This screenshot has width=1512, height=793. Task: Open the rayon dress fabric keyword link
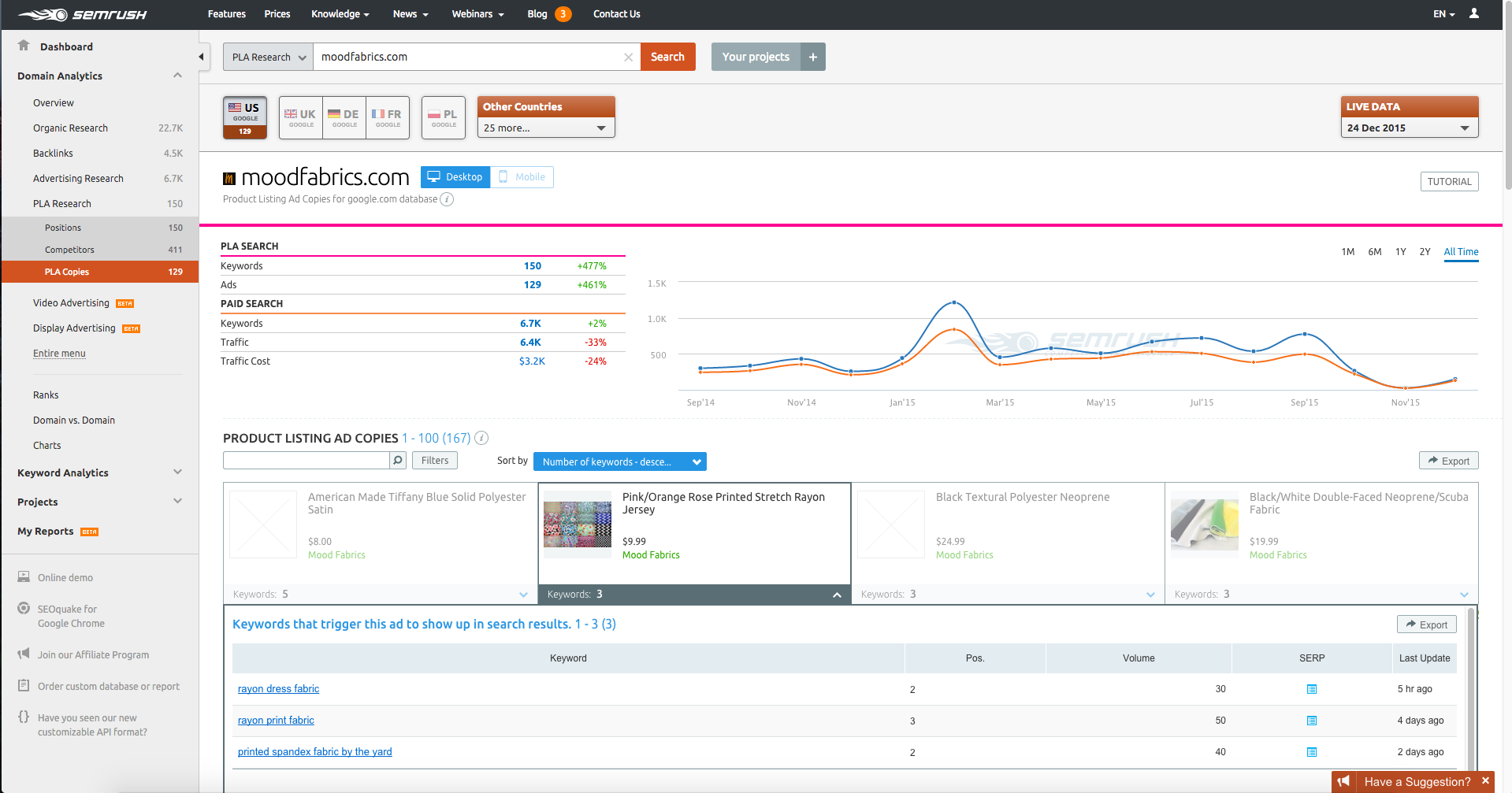278,689
